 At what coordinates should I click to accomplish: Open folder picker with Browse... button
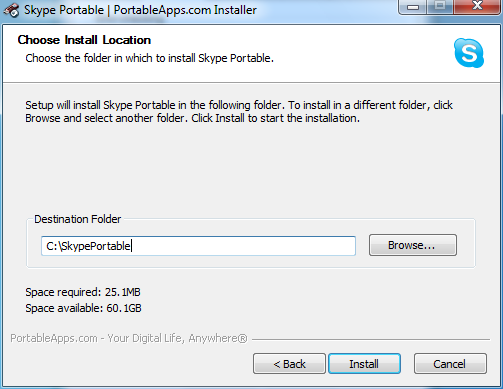(413, 245)
